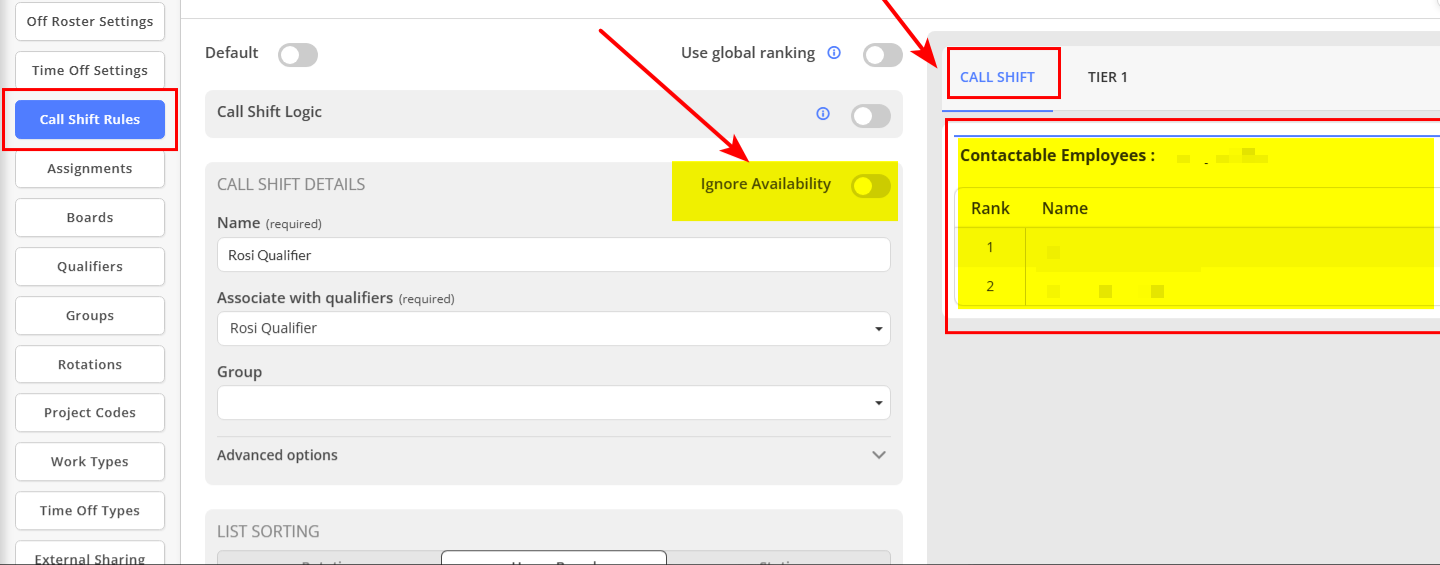Screen dimensions: 1440x565
Task: Open the Group dropdown
Action: point(553,402)
